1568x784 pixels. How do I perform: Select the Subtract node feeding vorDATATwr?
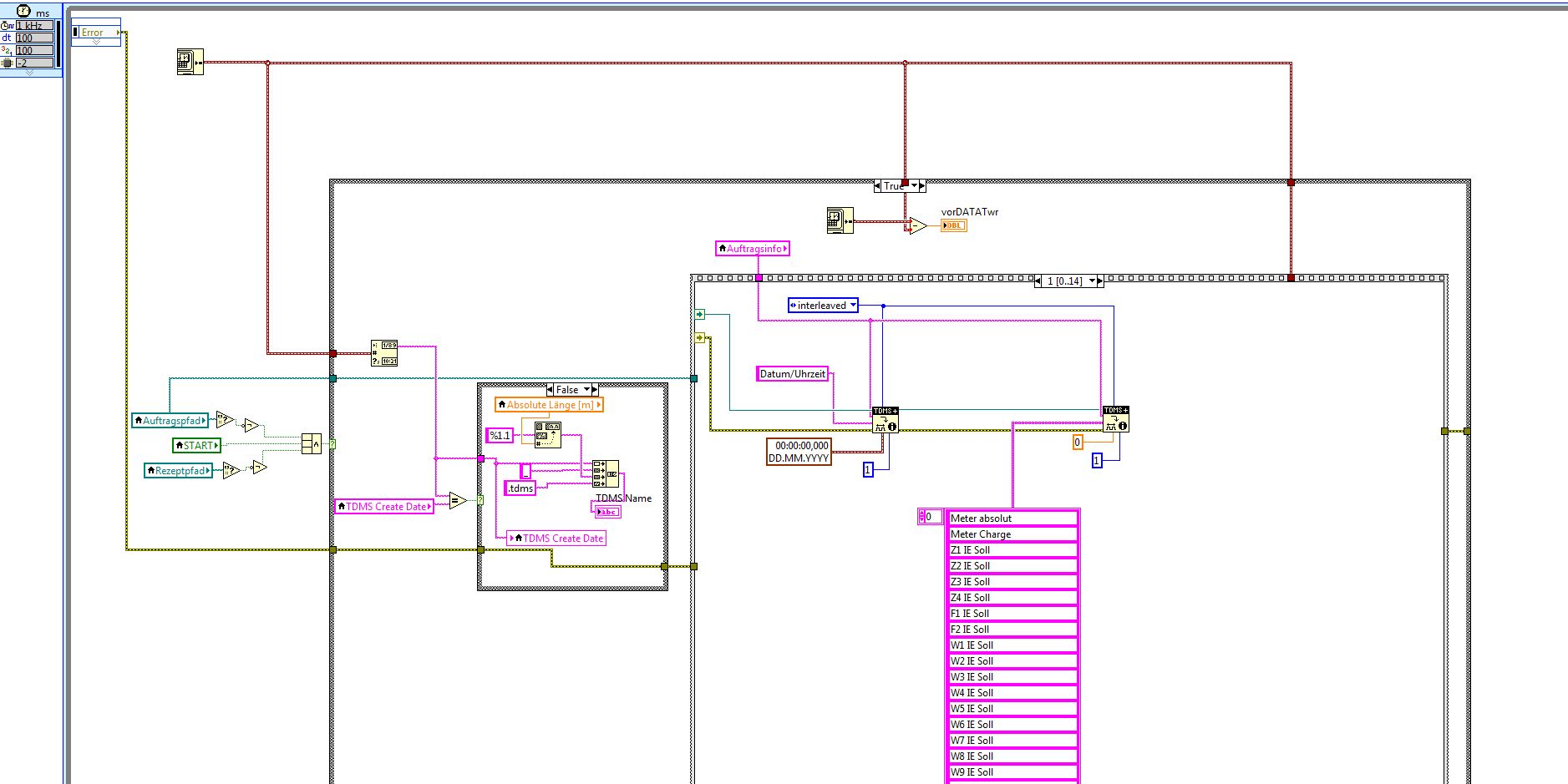[917, 225]
